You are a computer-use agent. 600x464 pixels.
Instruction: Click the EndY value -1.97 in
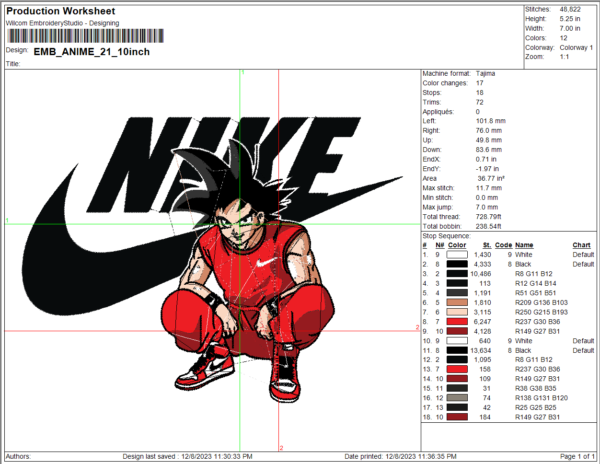pos(487,169)
